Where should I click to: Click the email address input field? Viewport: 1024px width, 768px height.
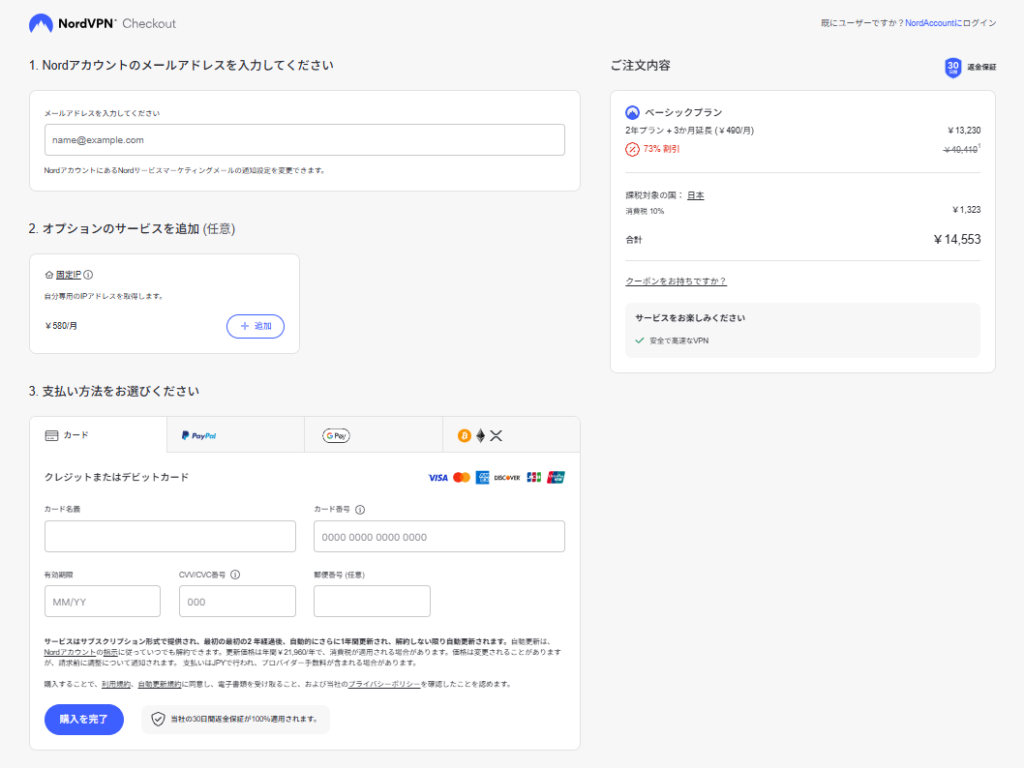pos(304,140)
